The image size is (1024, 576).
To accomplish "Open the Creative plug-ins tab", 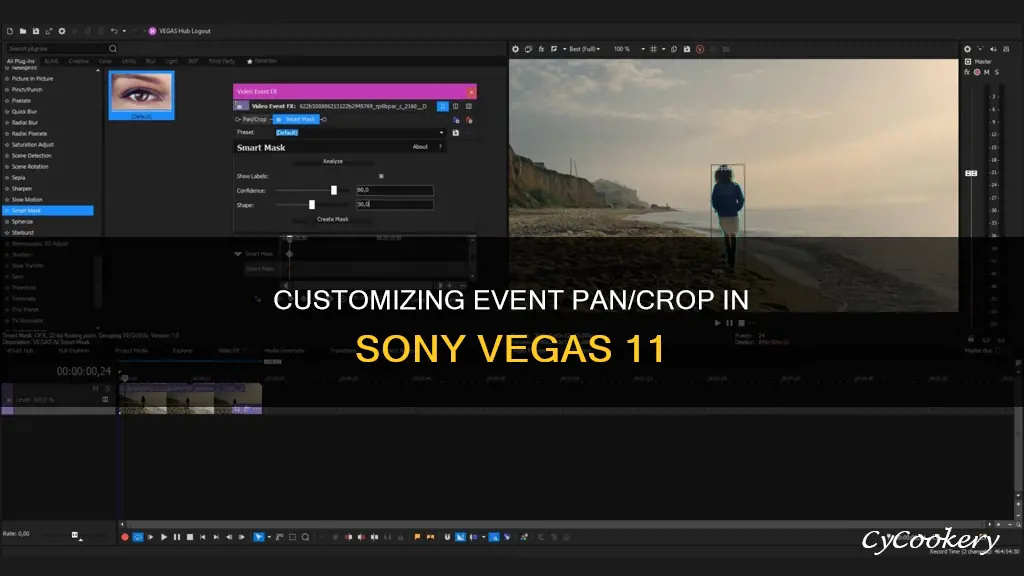I will 79,61.
